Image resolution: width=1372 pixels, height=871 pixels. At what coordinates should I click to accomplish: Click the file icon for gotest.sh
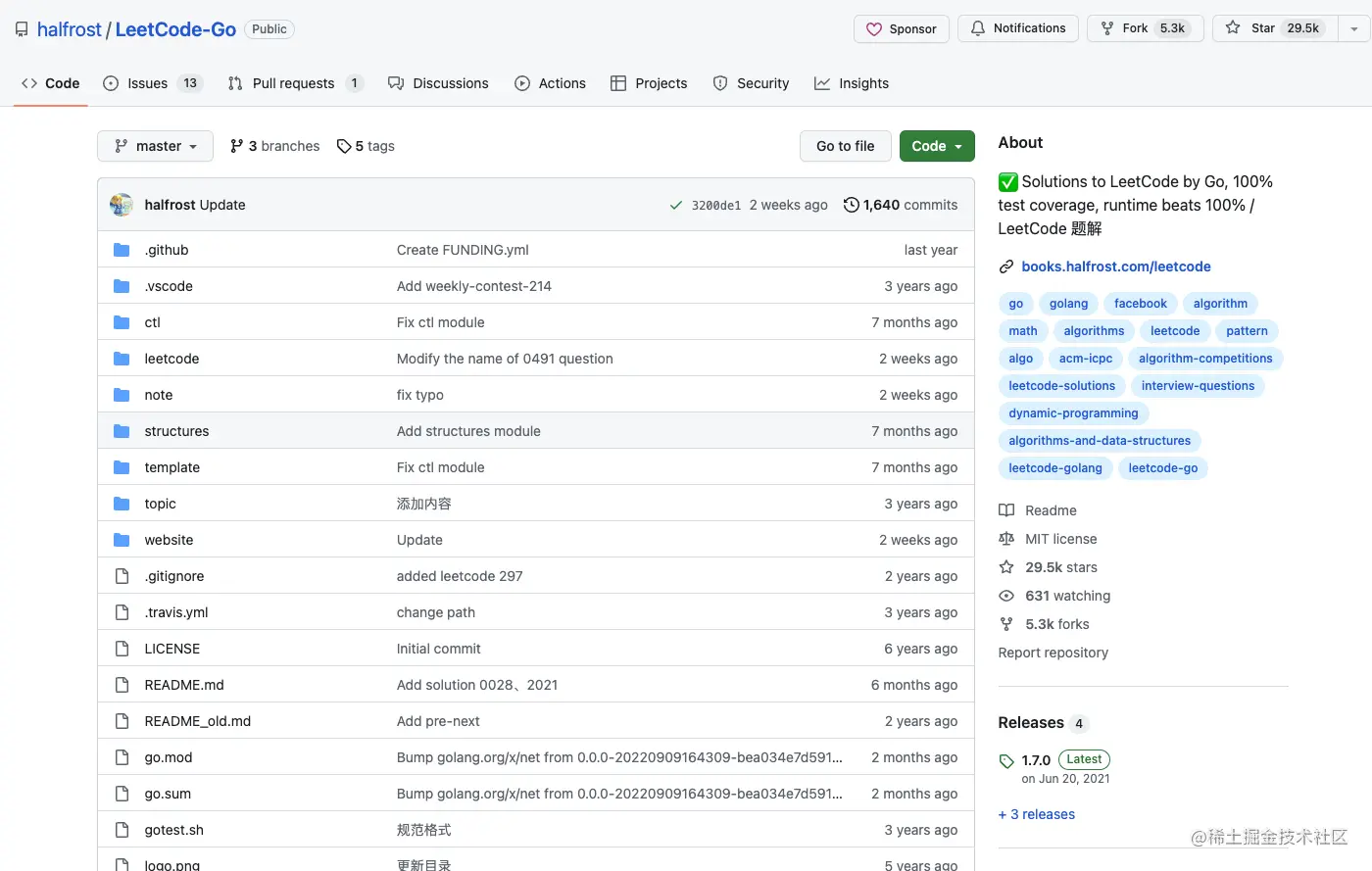122,830
